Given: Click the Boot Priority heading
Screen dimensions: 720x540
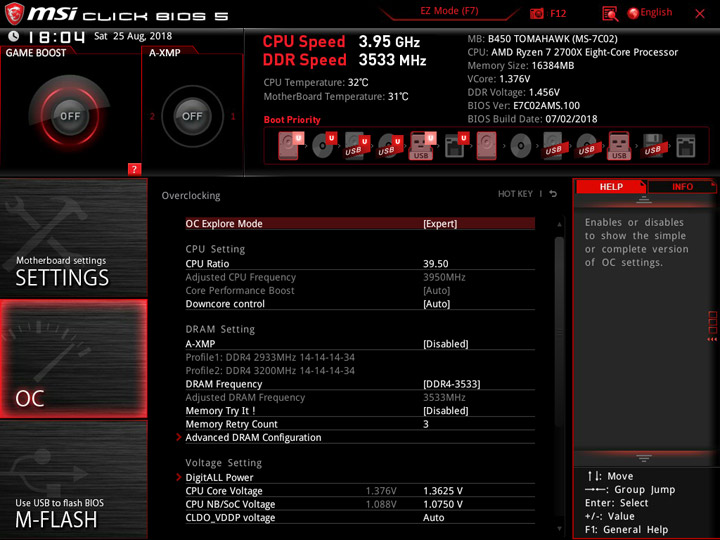Looking at the screenshot, I should point(292,120).
